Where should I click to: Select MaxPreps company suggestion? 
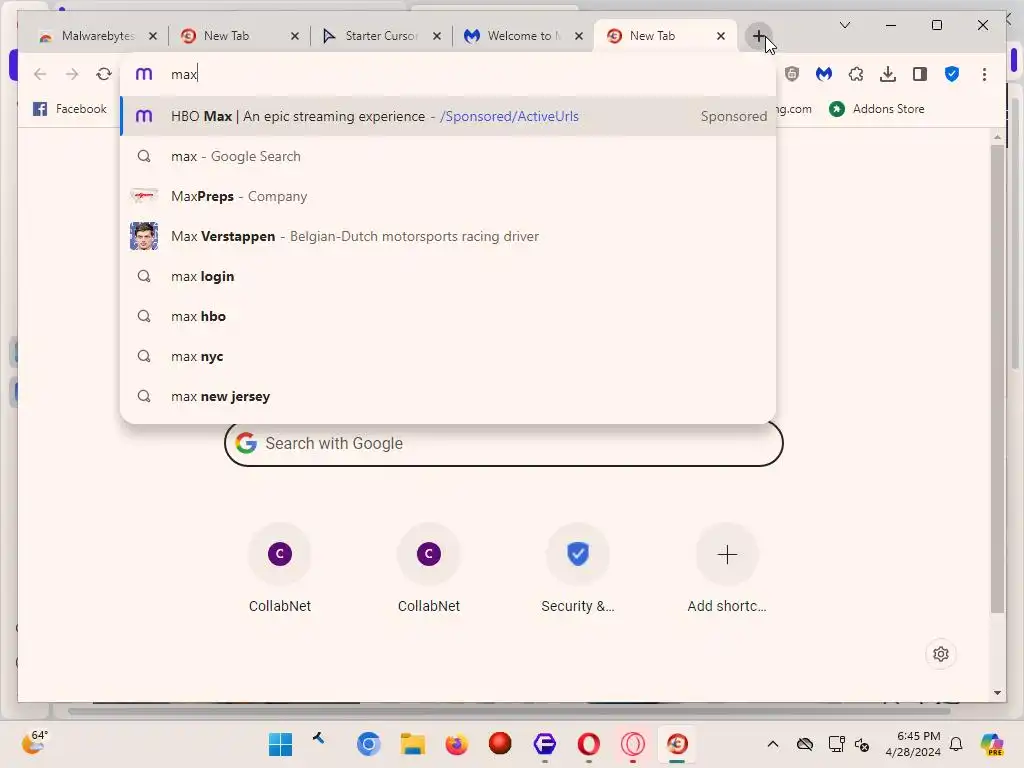[448, 196]
